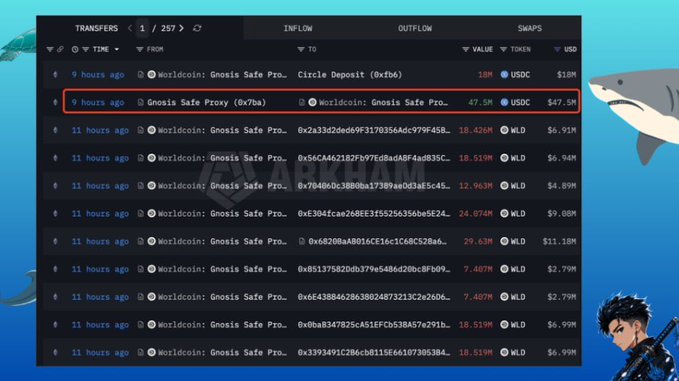Click the $6.94M USD cell

[x=562, y=158]
